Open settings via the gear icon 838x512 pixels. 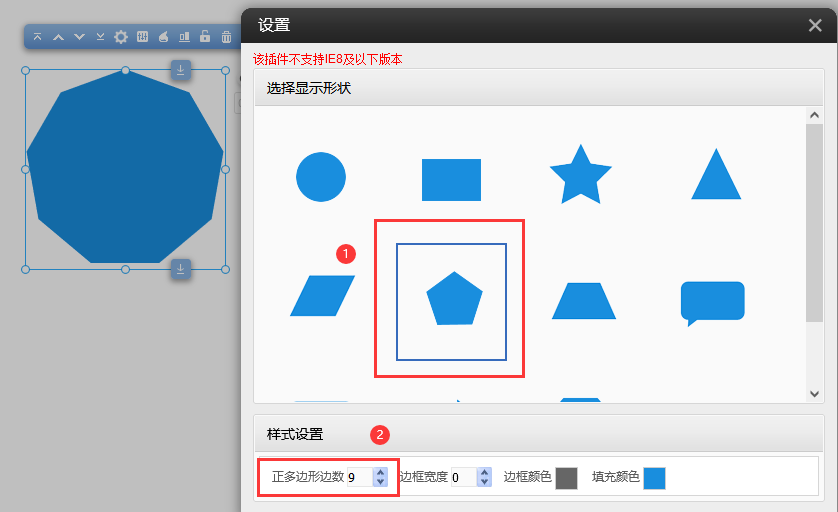pos(121,37)
